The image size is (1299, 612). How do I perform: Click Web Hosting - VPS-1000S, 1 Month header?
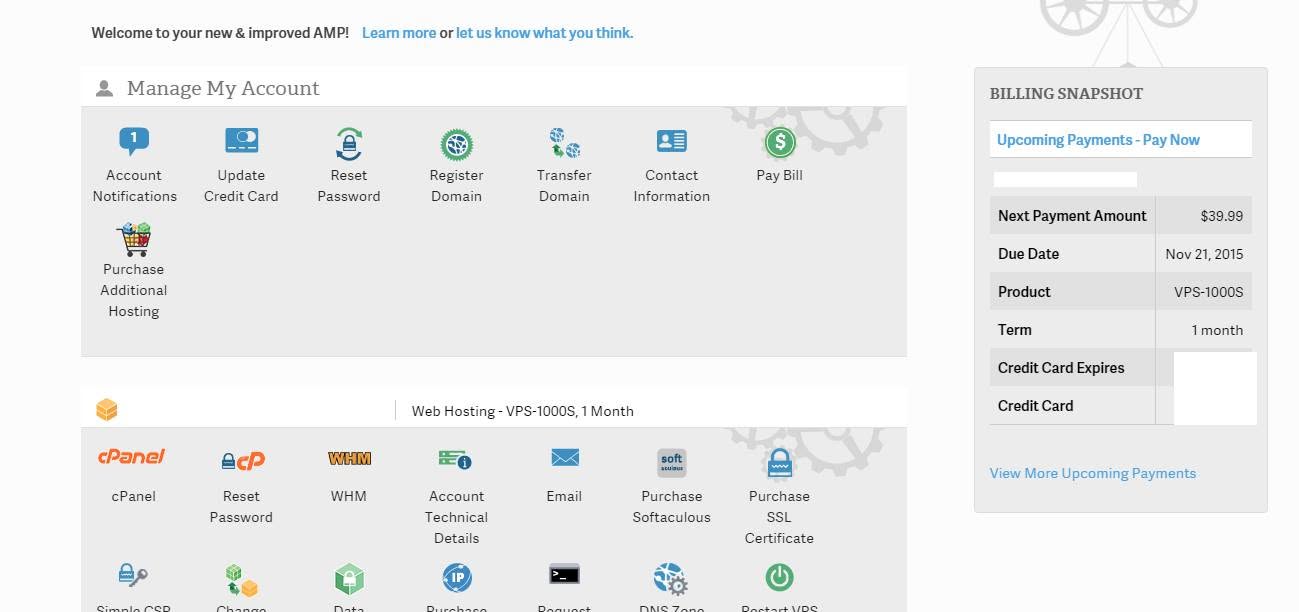point(523,411)
